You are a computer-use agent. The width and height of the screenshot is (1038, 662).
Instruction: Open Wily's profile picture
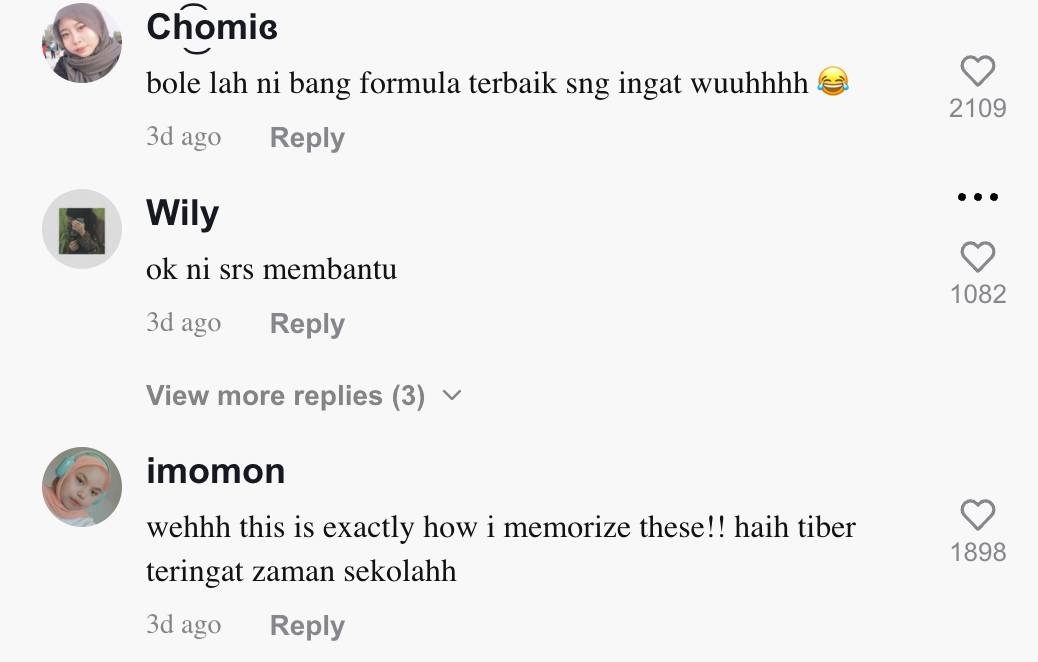click(82, 229)
